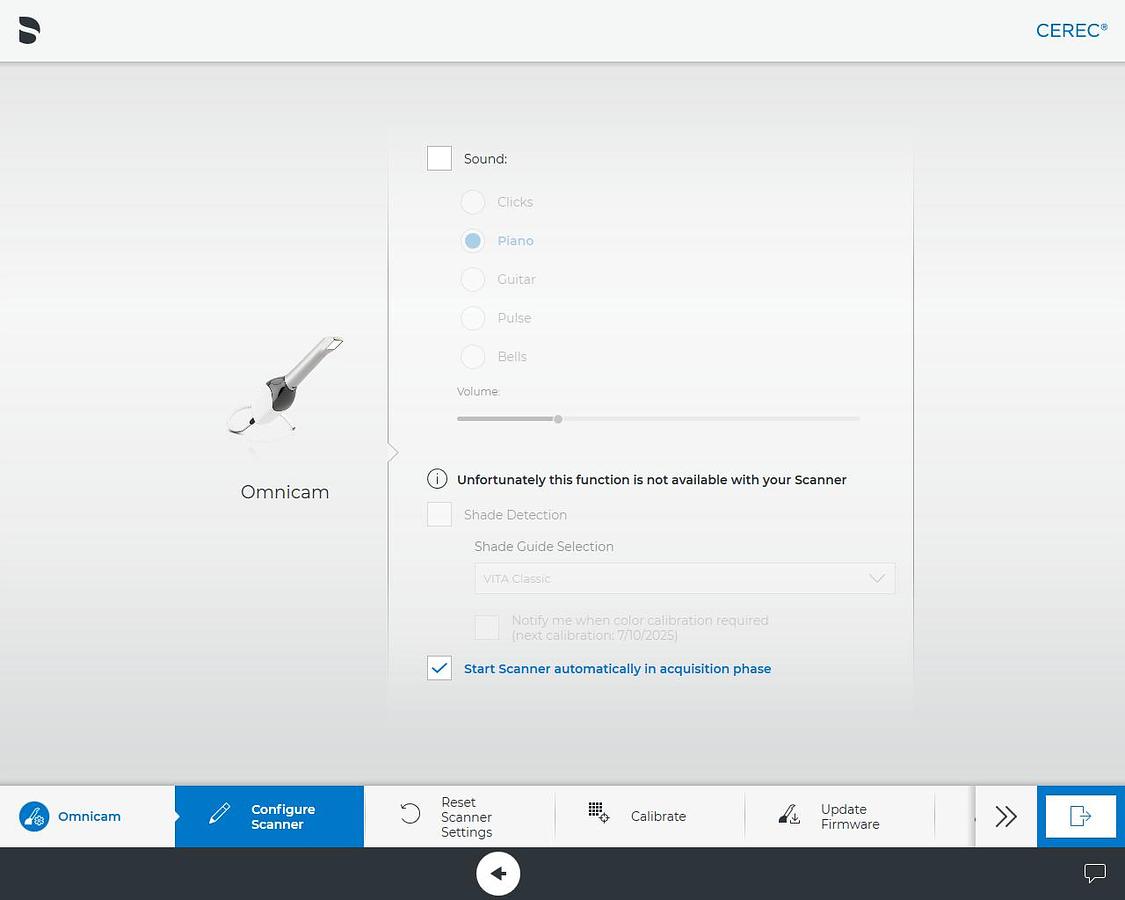The width and height of the screenshot is (1125, 900).
Task: Toggle the Shade Detection checkbox
Action: click(x=439, y=514)
